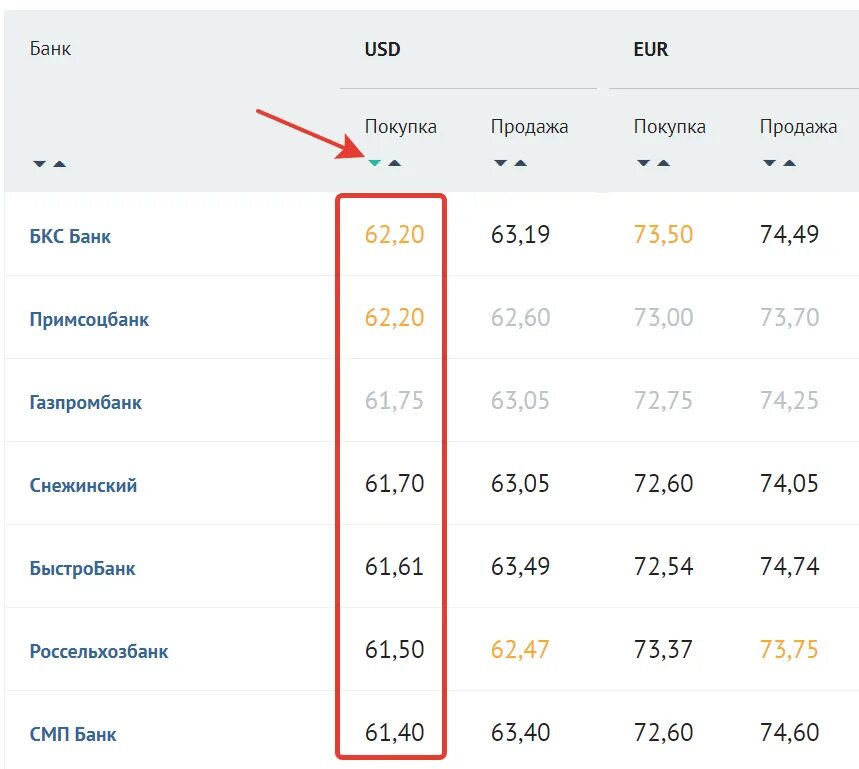Open the СМП Банк link
This screenshot has height=769, width=859.
(73, 734)
